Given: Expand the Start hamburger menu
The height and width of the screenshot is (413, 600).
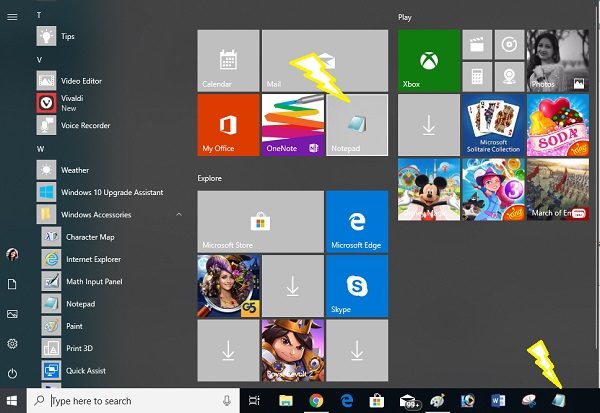Looking at the screenshot, I should pyautogui.click(x=12, y=17).
